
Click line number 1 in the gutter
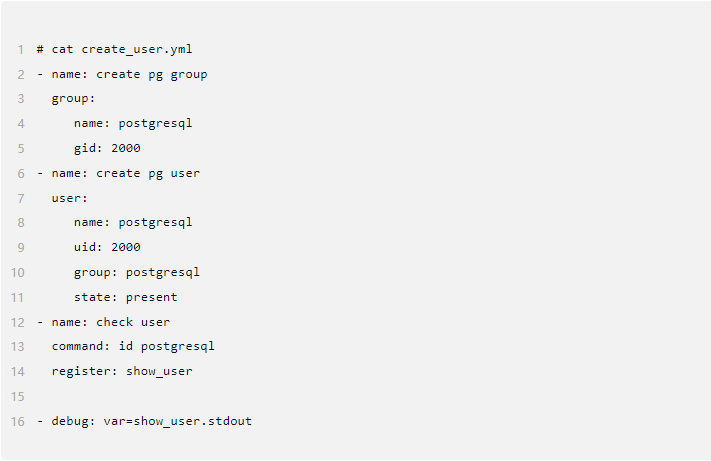(x=20, y=49)
